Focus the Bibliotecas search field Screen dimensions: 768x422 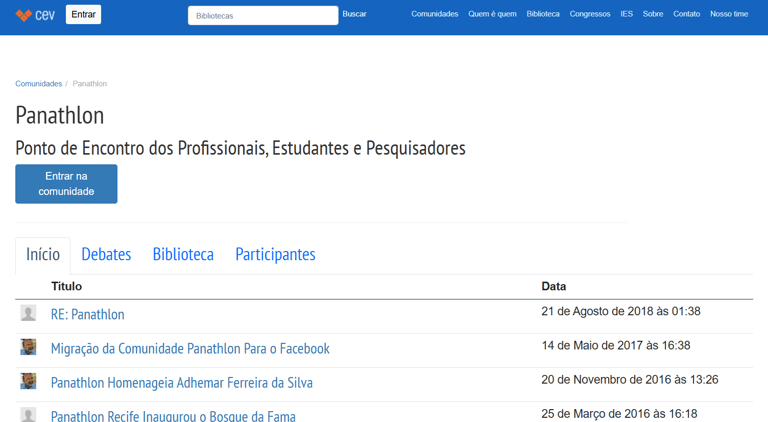(263, 16)
